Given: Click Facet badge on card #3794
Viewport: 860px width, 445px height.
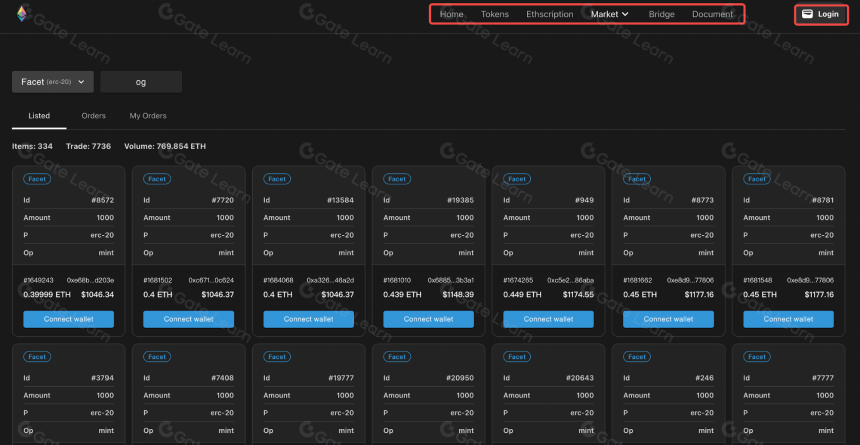Looking at the screenshot, I should point(37,357).
